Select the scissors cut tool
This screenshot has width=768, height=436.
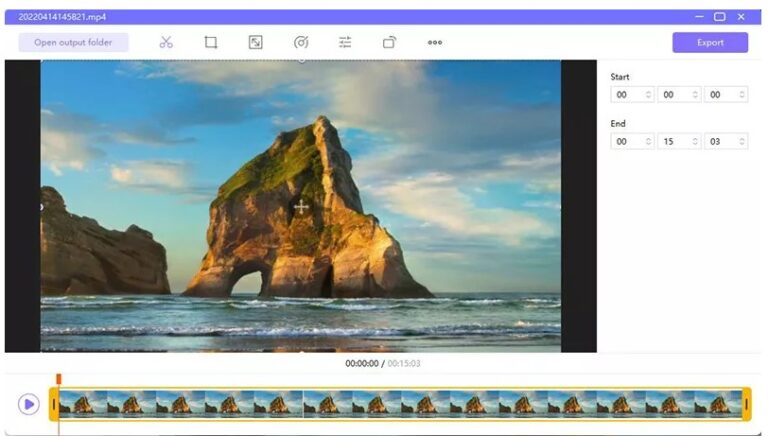point(166,42)
